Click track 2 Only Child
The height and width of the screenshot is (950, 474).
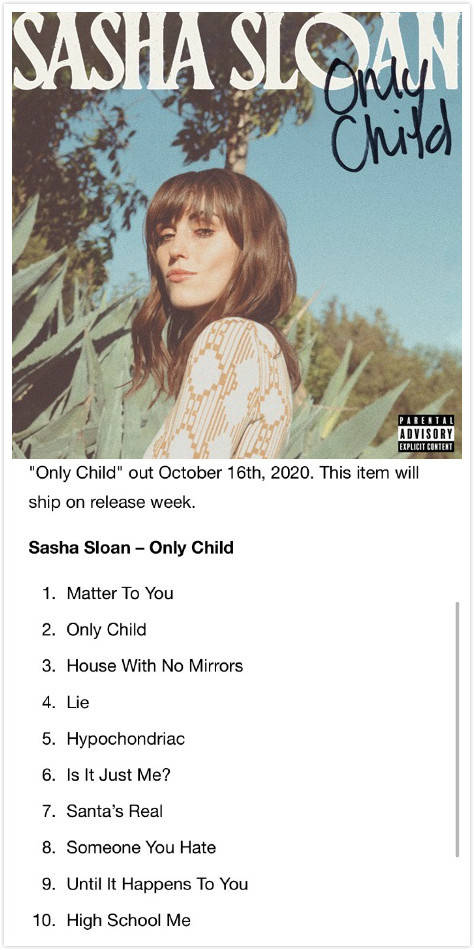tap(107, 629)
